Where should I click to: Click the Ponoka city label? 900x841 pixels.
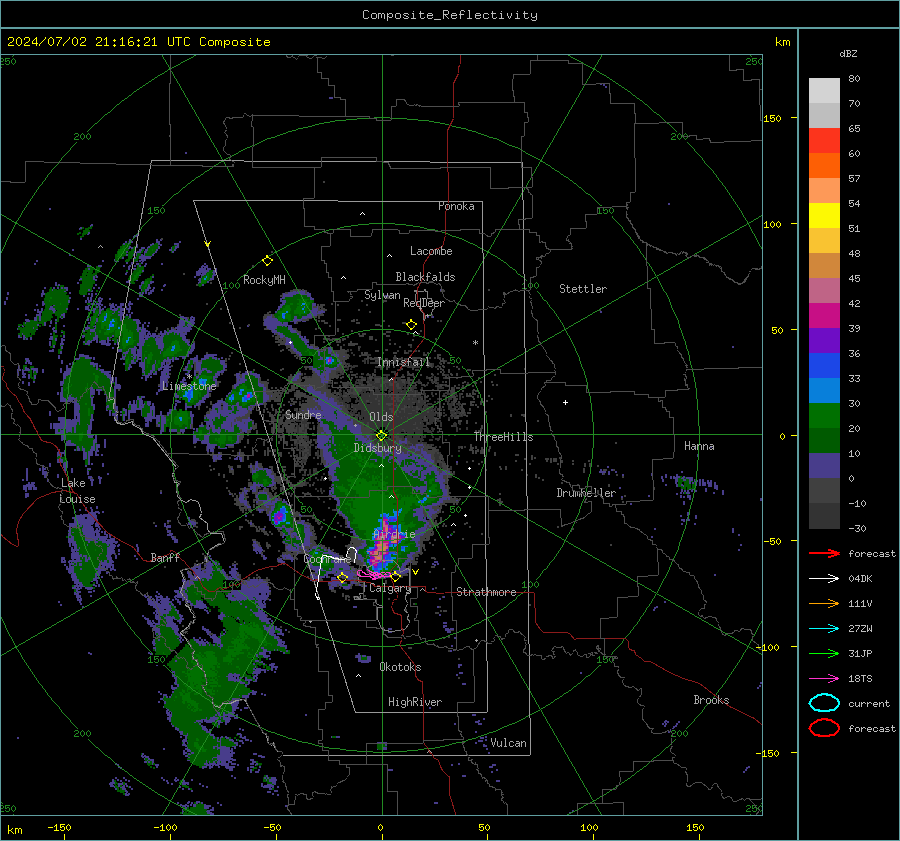[456, 206]
